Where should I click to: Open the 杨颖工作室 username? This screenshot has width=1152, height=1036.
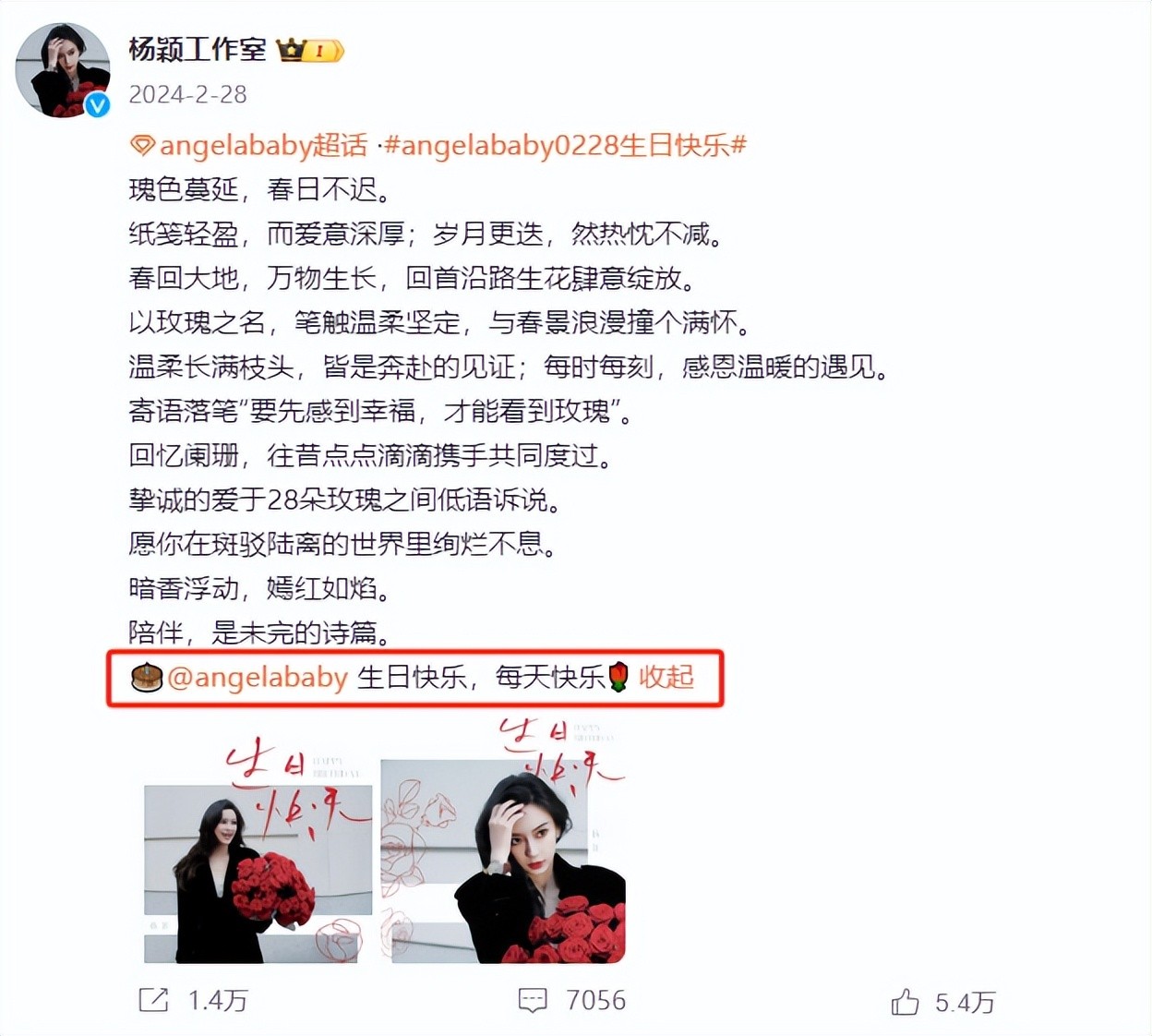pos(198,49)
